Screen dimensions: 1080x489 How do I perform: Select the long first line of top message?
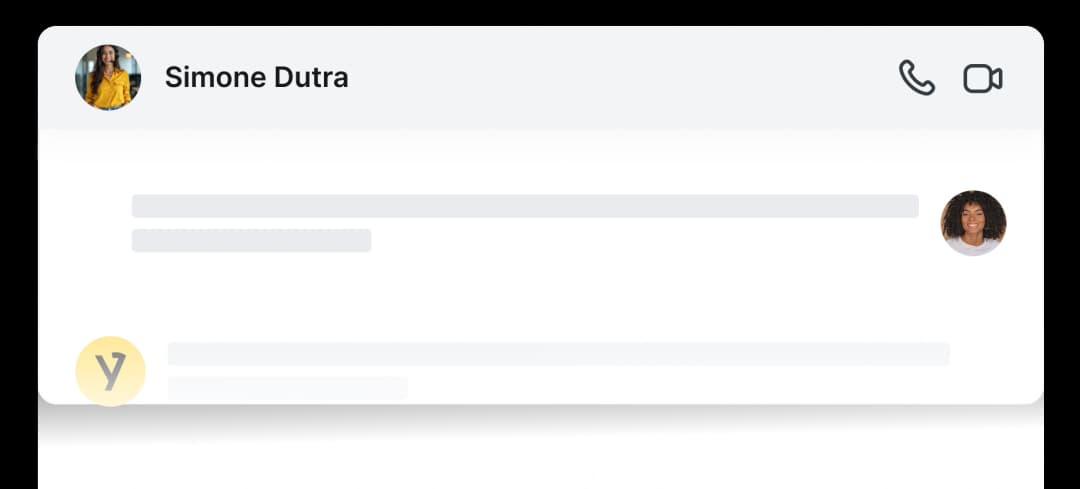525,206
